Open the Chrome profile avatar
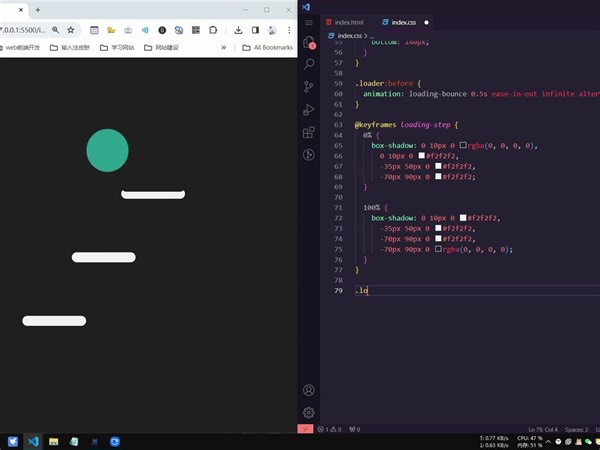600x450 pixels. pyautogui.click(x=272, y=30)
